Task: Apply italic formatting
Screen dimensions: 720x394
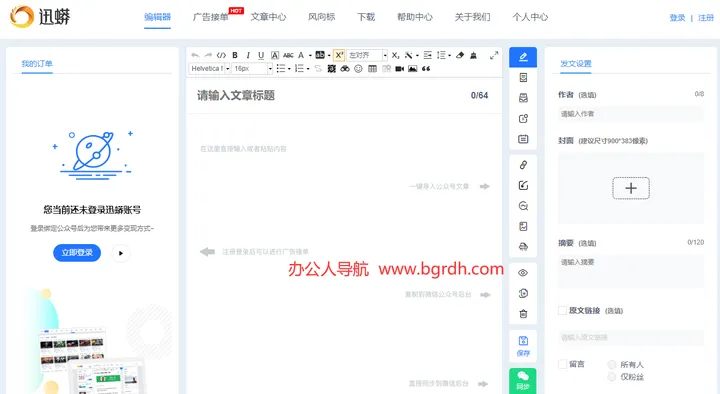Action: pos(248,55)
